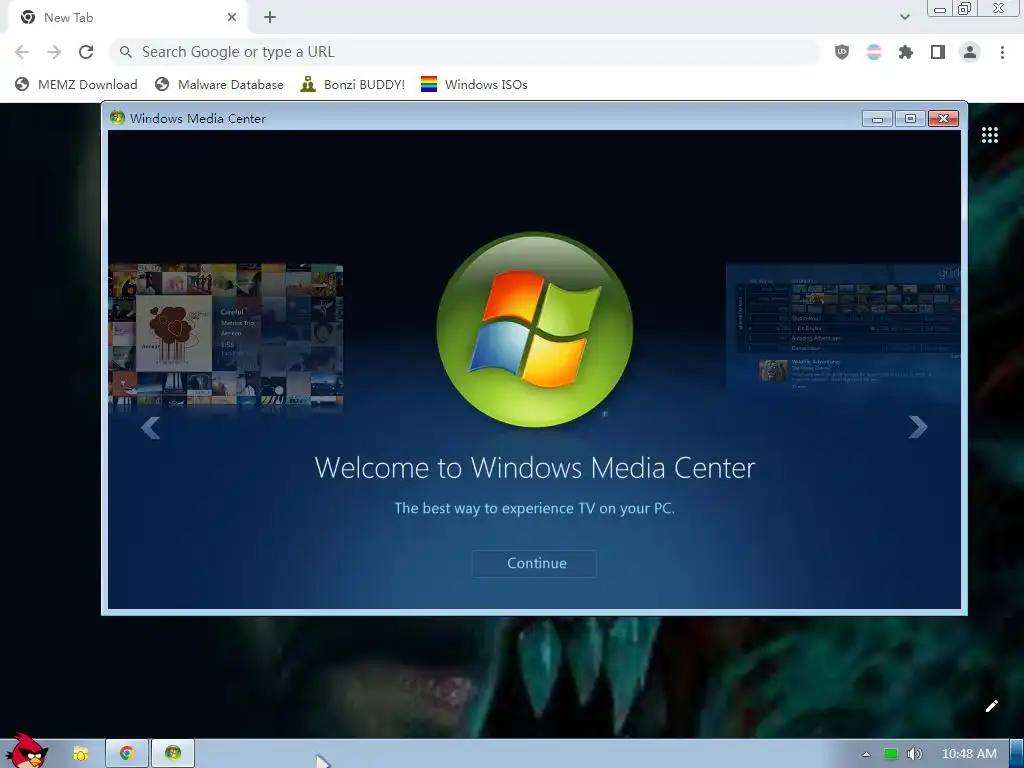Select the music library thumbnail on the left
The width and height of the screenshot is (1024, 768).
226,336
